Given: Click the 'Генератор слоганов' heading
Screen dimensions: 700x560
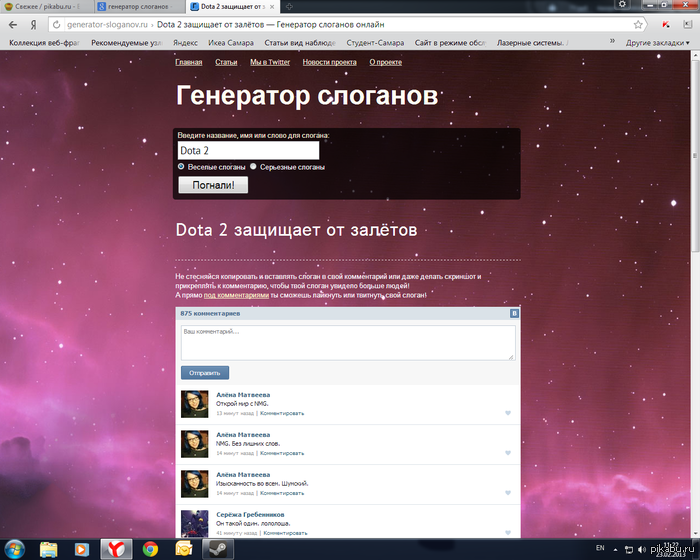Looking at the screenshot, I should tap(307, 96).
